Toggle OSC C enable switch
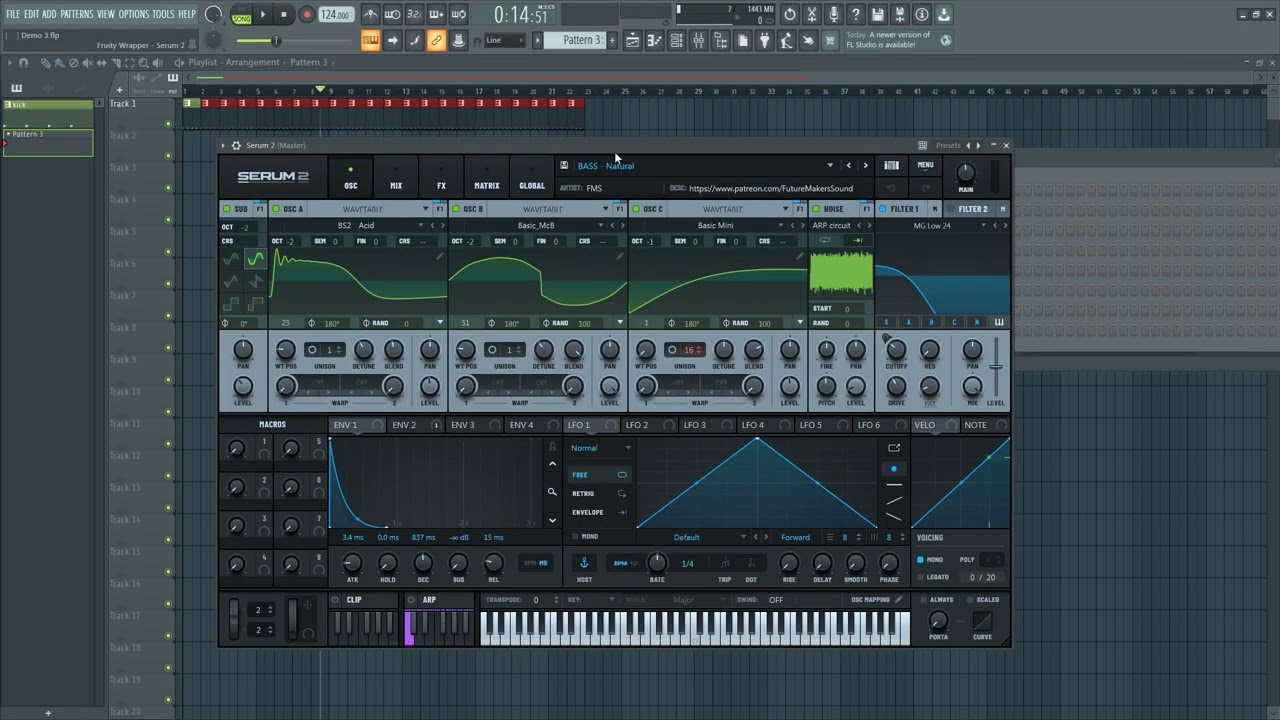Screen dimensions: 1280x720 (636, 209)
